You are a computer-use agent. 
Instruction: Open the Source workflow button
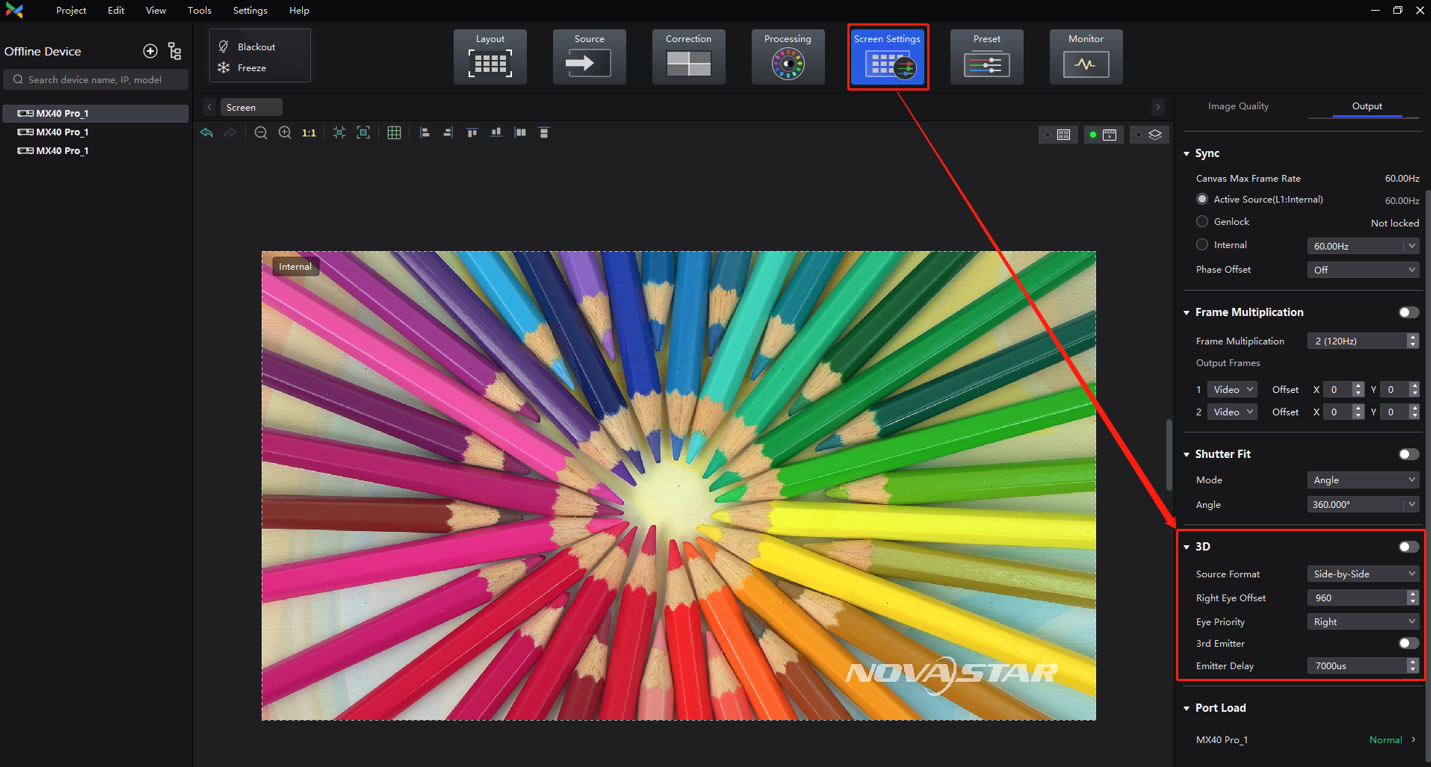click(x=589, y=57)
